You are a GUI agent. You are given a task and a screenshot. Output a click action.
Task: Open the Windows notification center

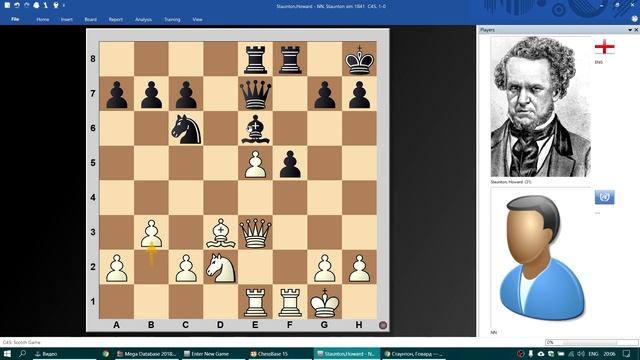(627, 354)
